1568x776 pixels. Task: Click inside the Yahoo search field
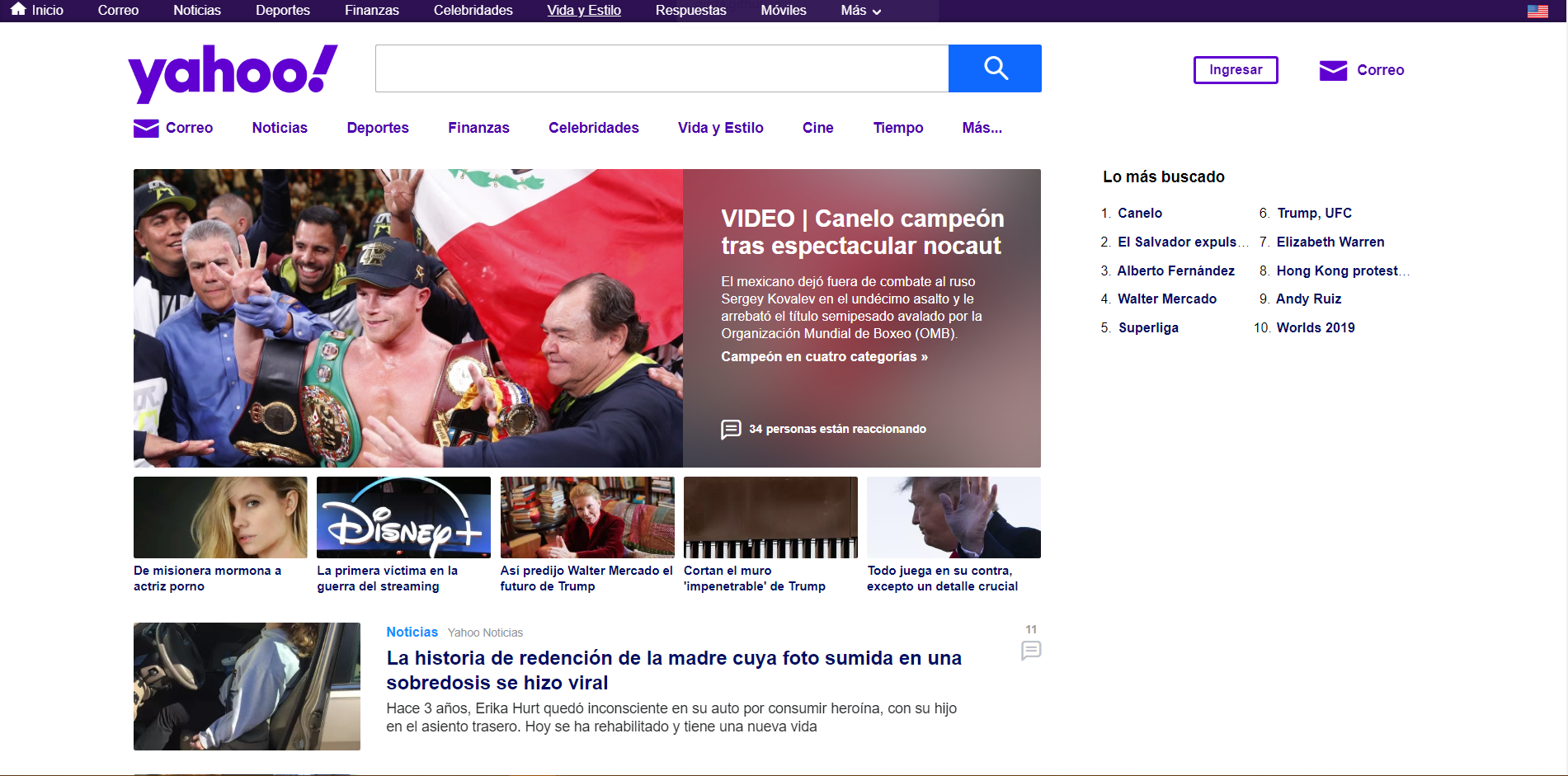[662, 68]
